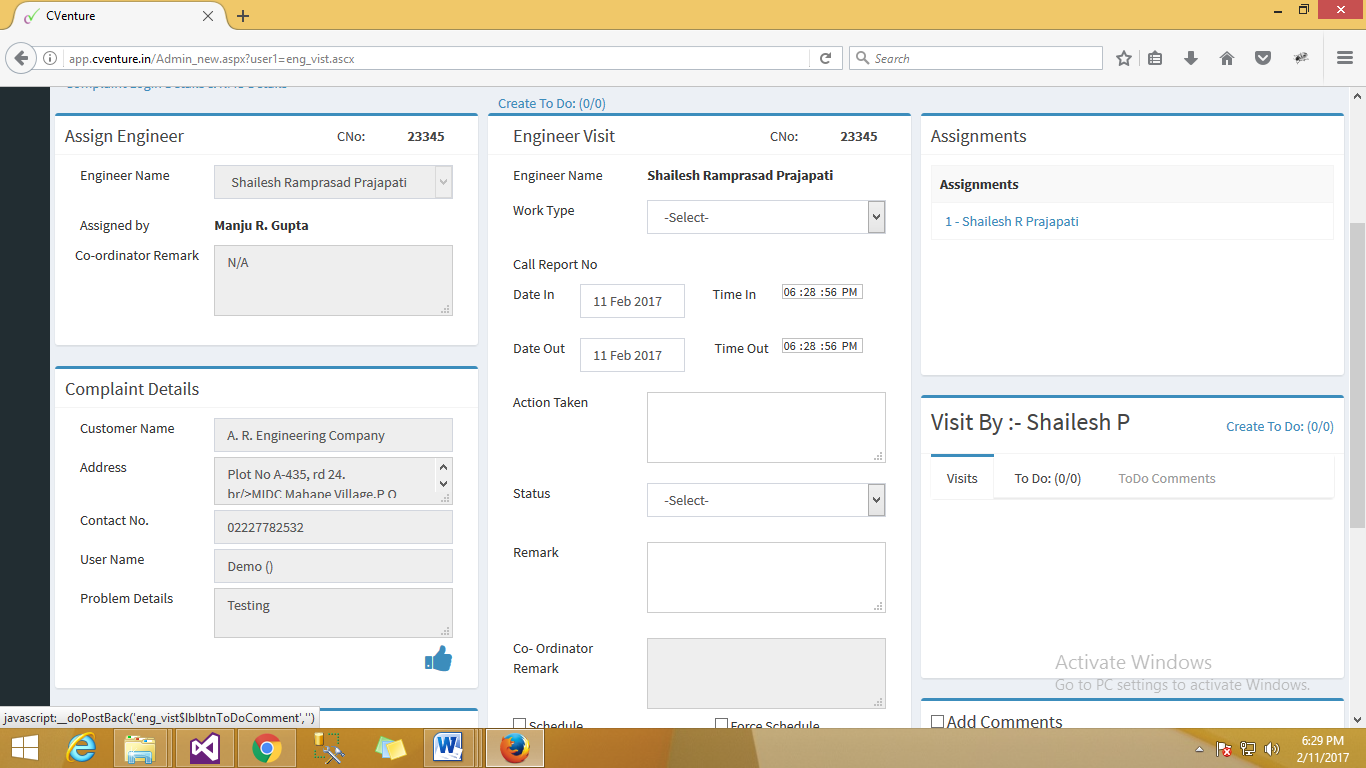Viewport: 1366px width, 768px height.
Task: Open Visual Studio from the taskbar
Action: pyautogui.click(x=204, y=748)
